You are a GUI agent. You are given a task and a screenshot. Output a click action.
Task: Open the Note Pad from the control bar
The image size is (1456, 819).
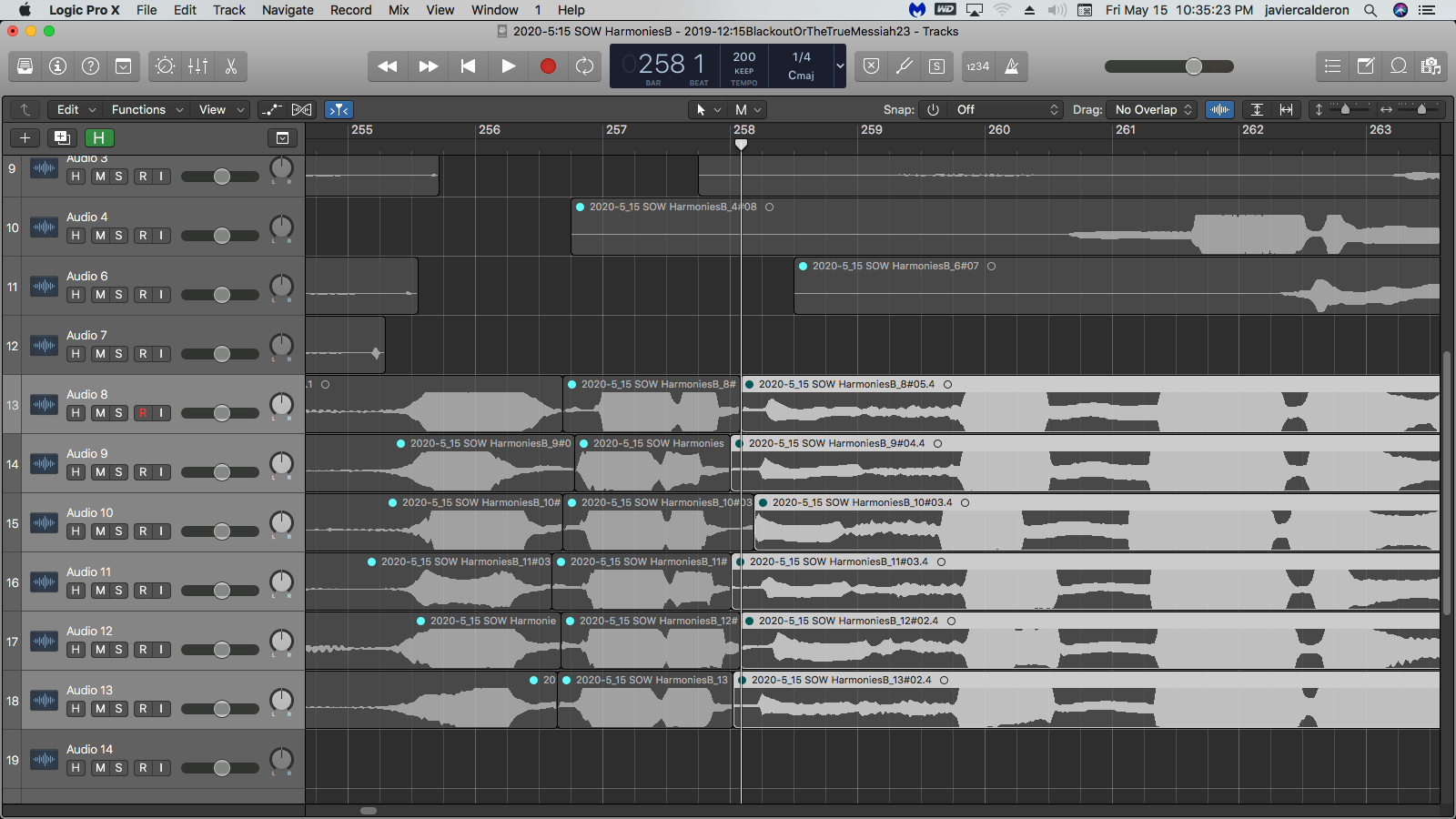tap(1366, 66)
